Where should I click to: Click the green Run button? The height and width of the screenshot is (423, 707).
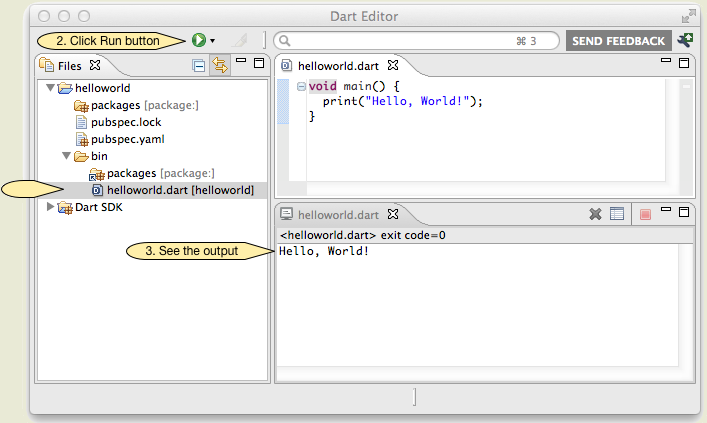tap(199, 40)
